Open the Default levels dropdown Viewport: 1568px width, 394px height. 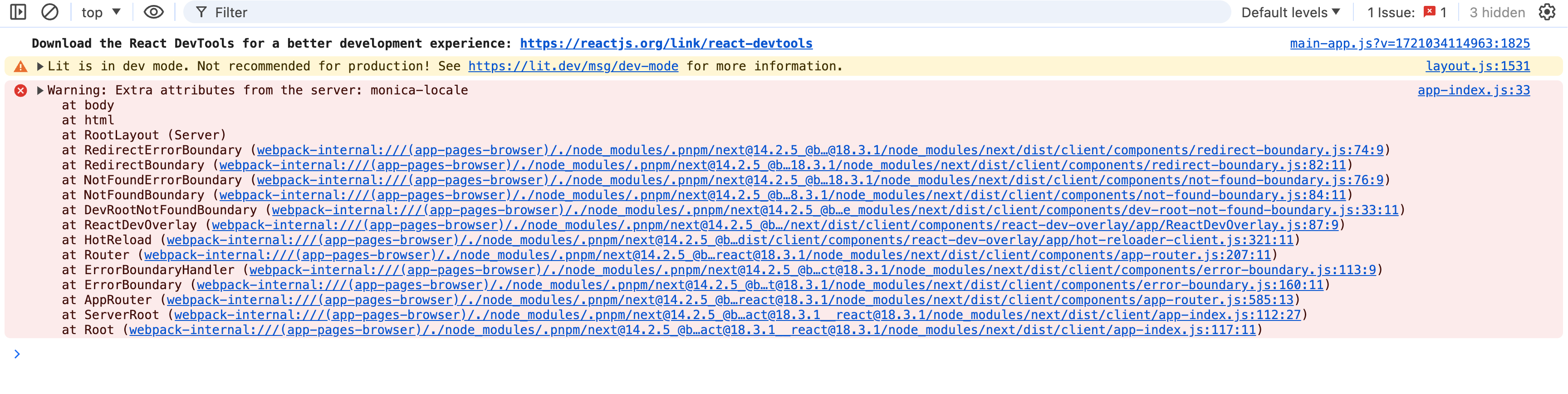pyautogui.click(x=1290, y=12)
